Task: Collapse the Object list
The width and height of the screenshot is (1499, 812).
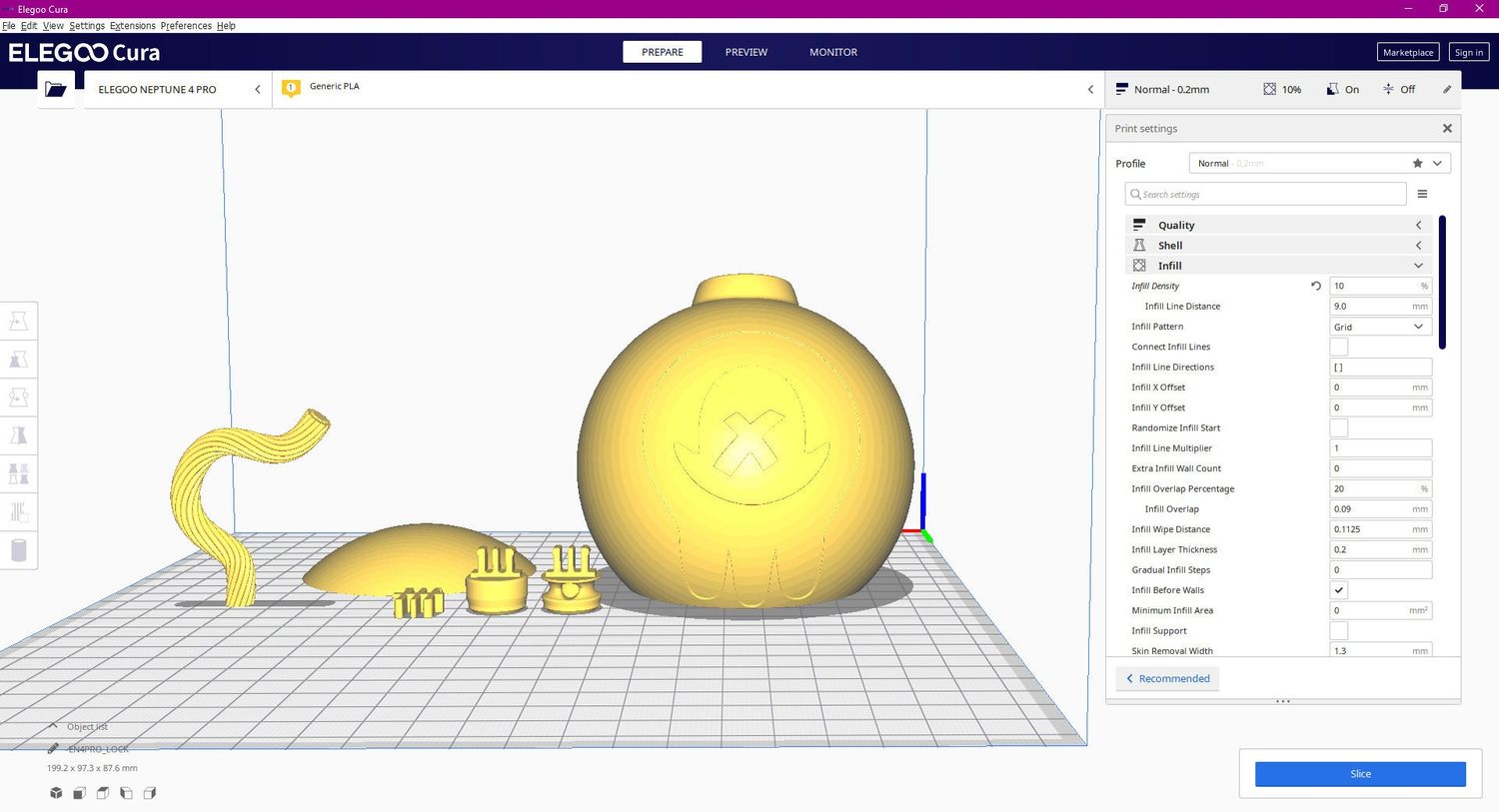Action: [x=53, y=726]
